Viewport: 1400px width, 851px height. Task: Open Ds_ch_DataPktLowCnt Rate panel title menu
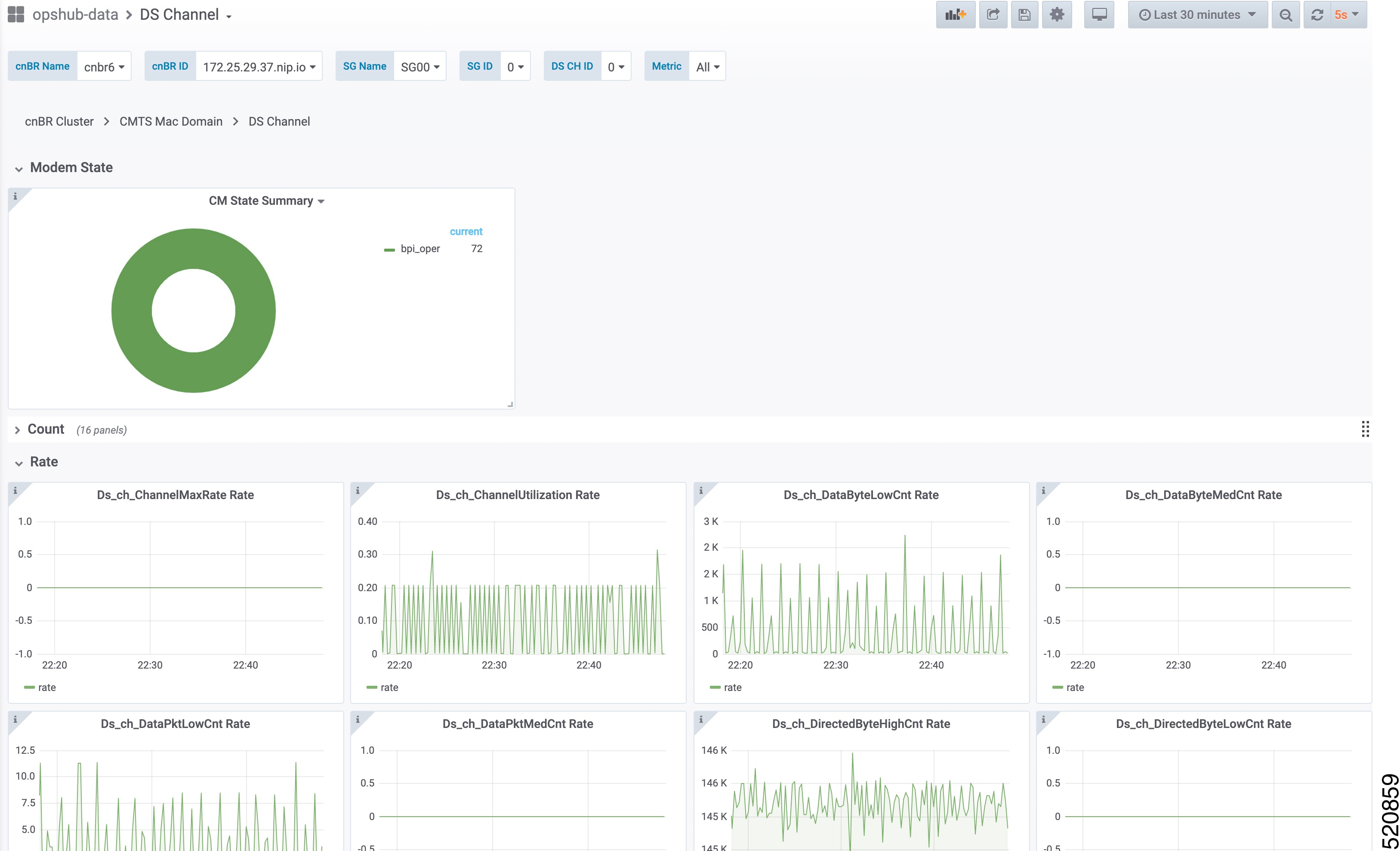coord(175,724)
